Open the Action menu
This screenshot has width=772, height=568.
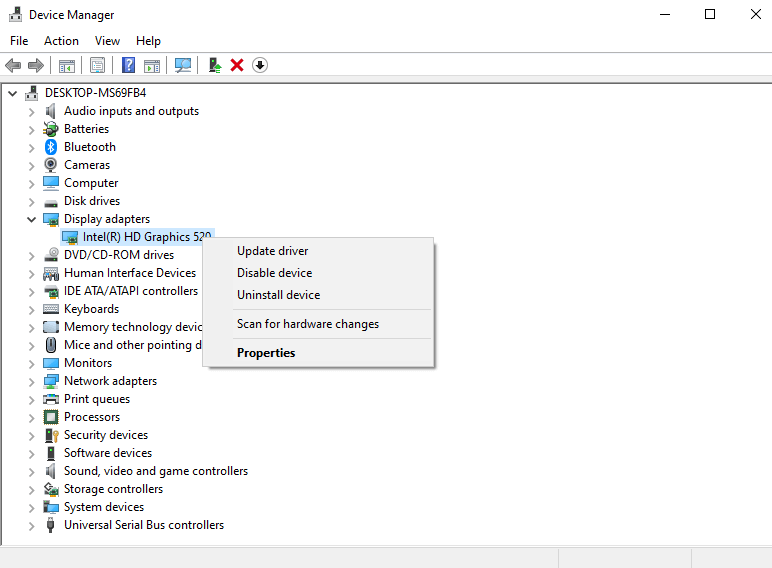tap(61, 41)
